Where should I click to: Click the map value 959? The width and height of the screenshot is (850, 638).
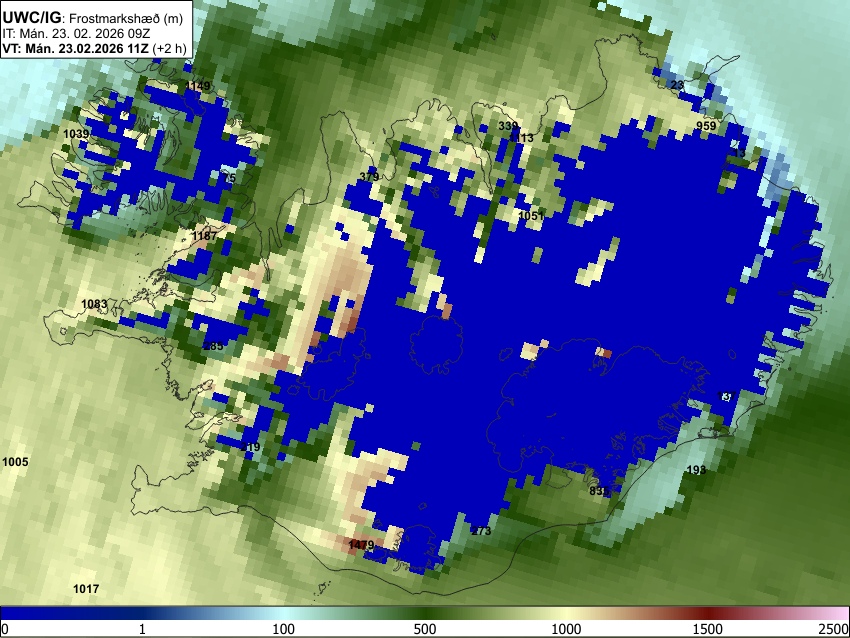click(706, 126)
